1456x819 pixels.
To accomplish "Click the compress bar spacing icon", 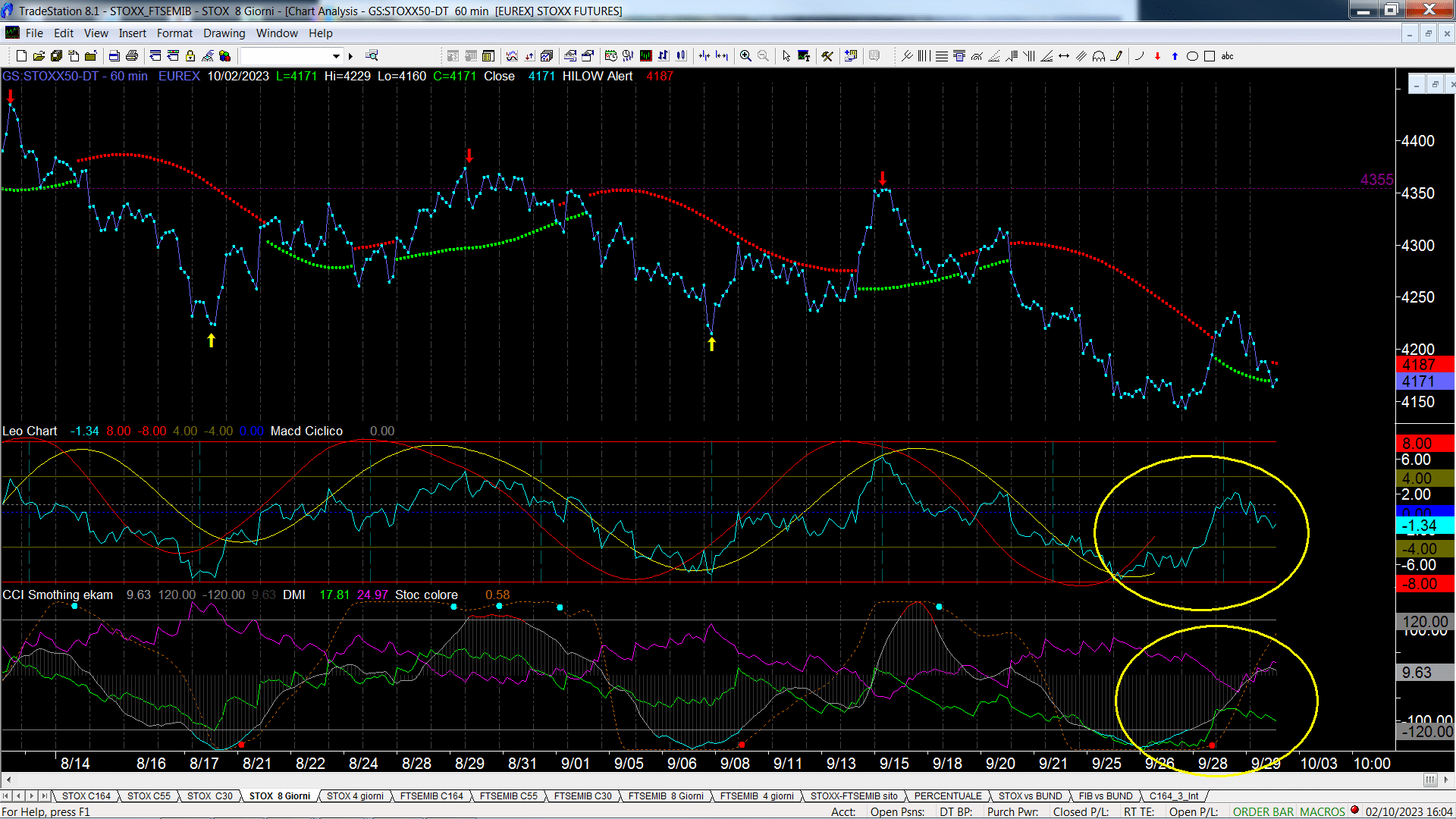I will click(704, 56).
